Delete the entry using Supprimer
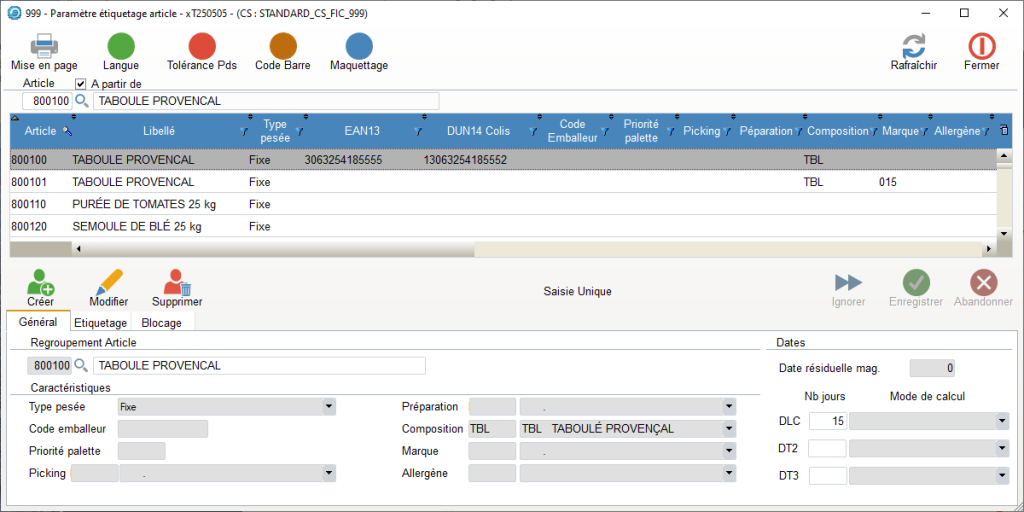This screenshot has width=1024, height=512. [177, 283]
